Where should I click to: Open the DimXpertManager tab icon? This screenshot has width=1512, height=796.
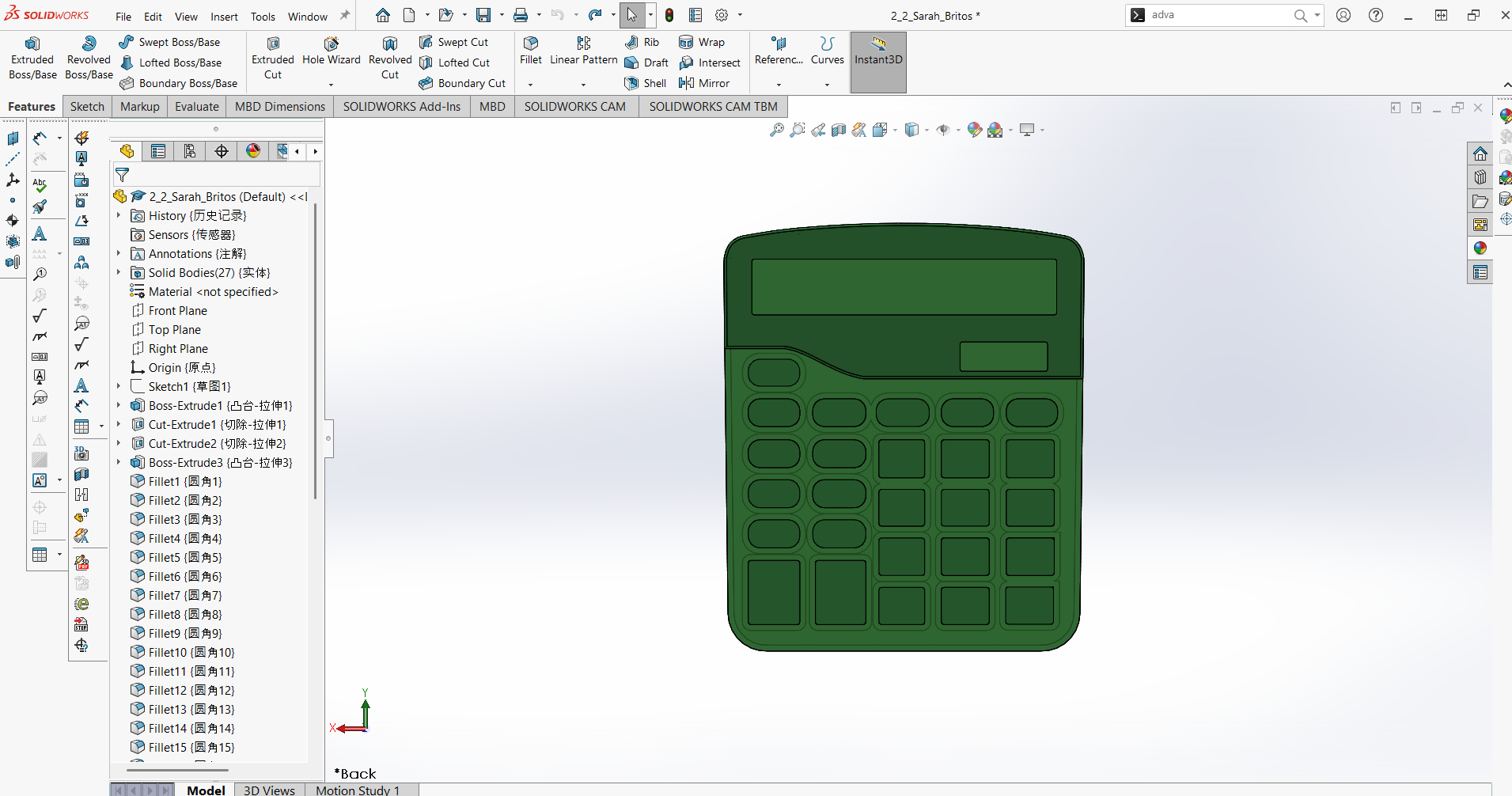[222, 151]
